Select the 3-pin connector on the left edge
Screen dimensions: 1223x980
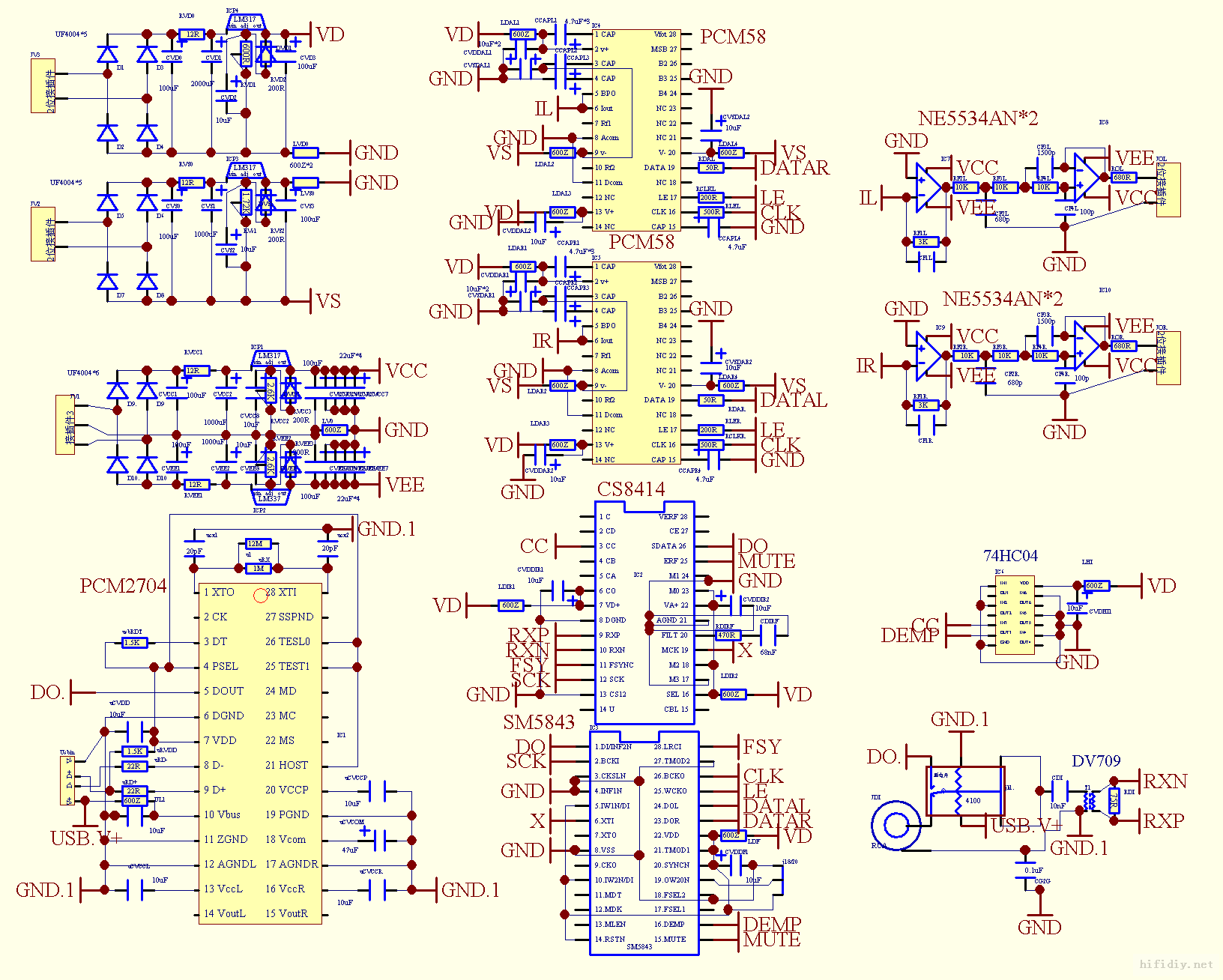tap(65, 424)
